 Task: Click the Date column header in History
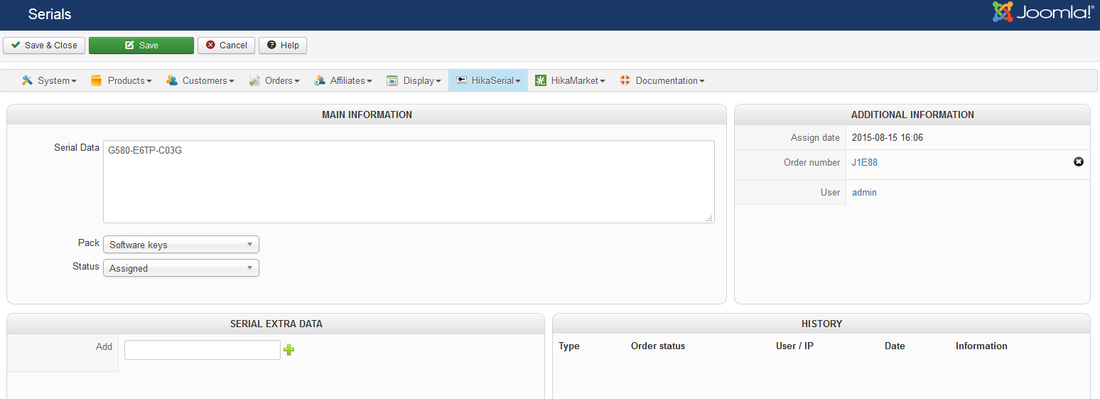pyautogui.click(x=894, y=346)
